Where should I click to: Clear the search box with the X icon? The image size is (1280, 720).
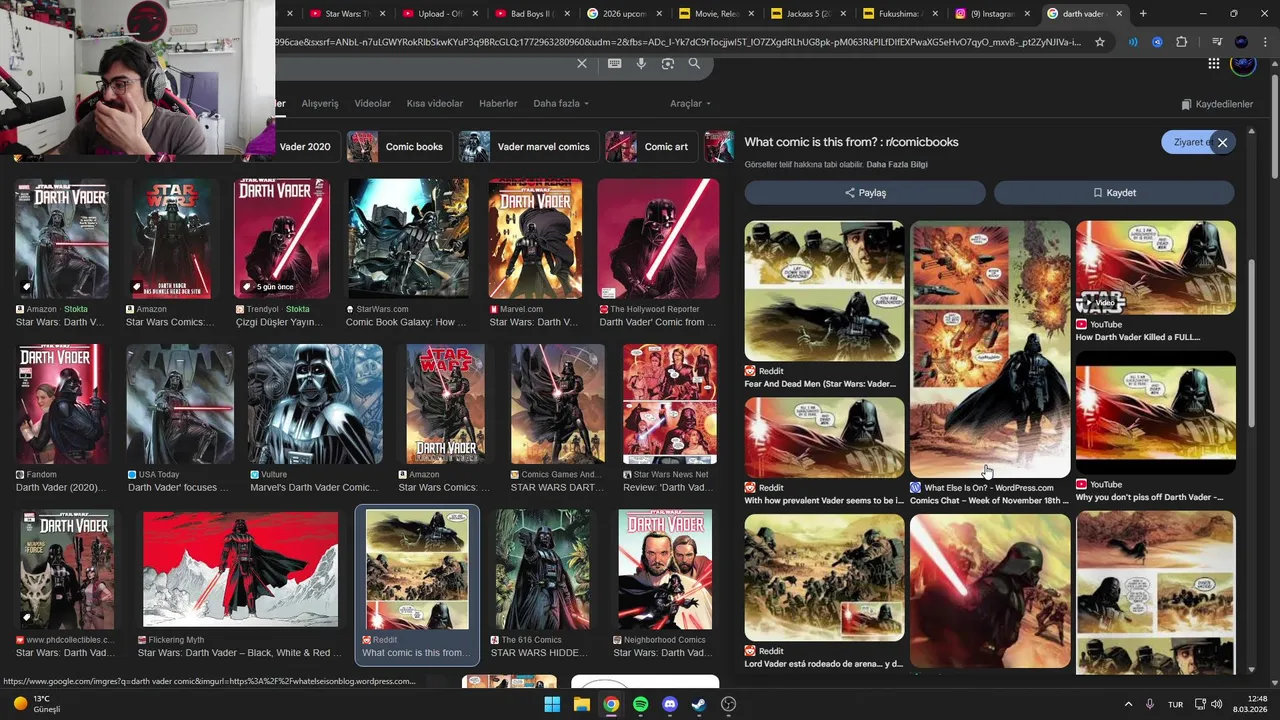(582, 64)
